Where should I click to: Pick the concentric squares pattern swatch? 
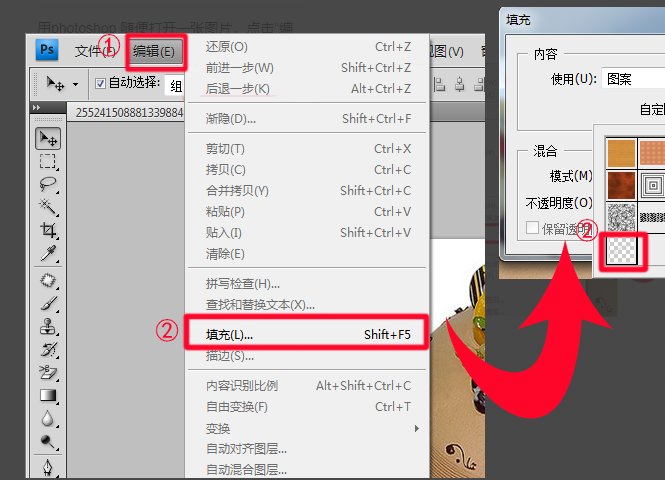[x=652, y=185]
